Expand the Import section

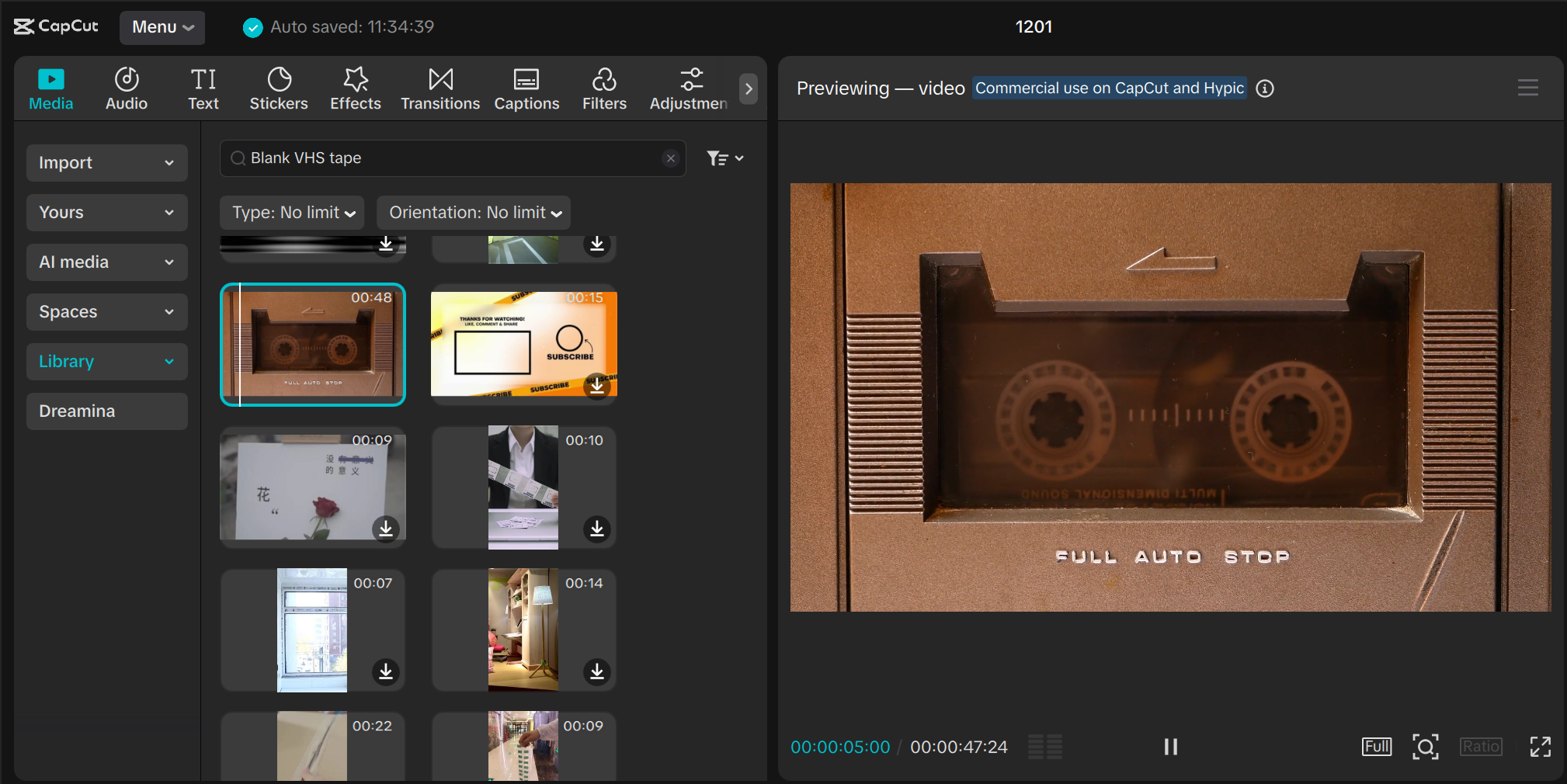point(106,162)
